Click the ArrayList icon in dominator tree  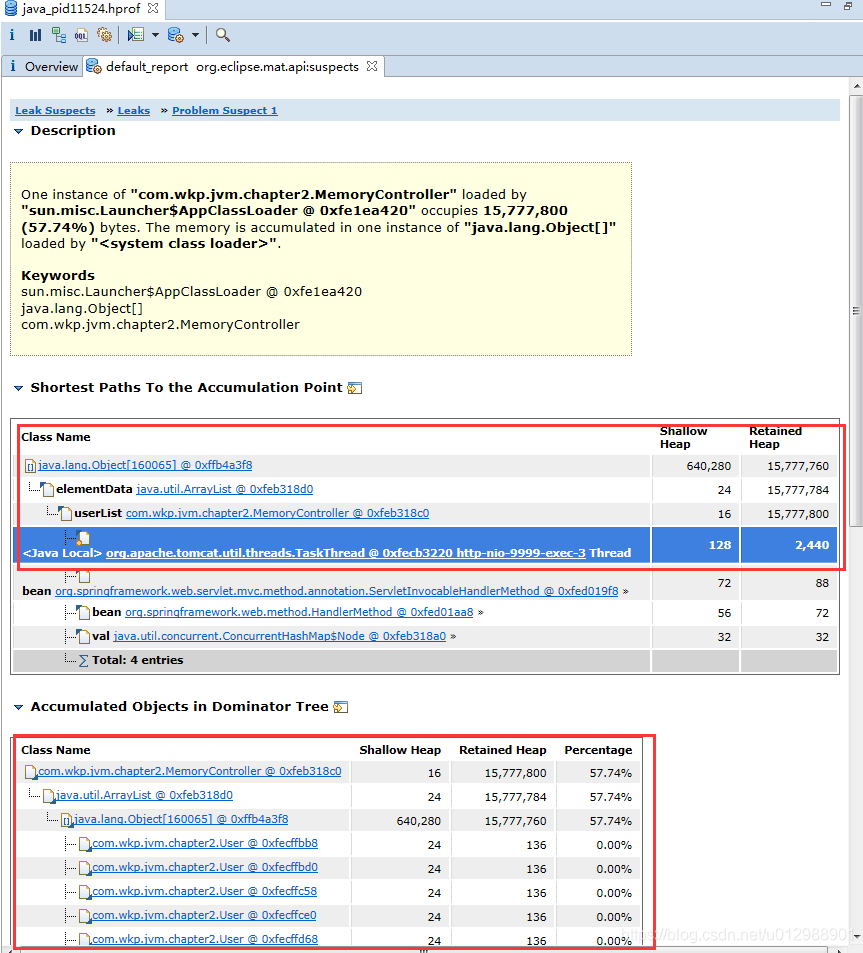click(x=49, y=796)
